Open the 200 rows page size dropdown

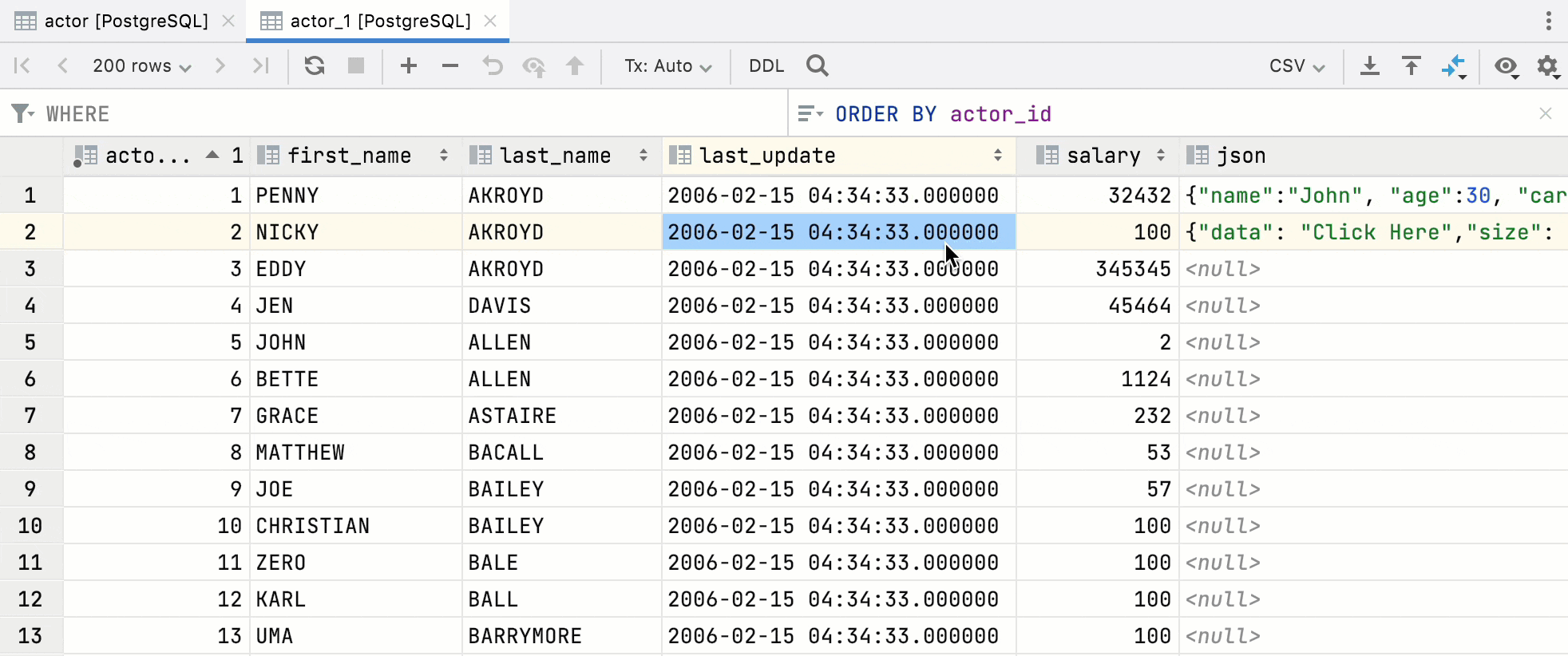click(x=141, y=65)
